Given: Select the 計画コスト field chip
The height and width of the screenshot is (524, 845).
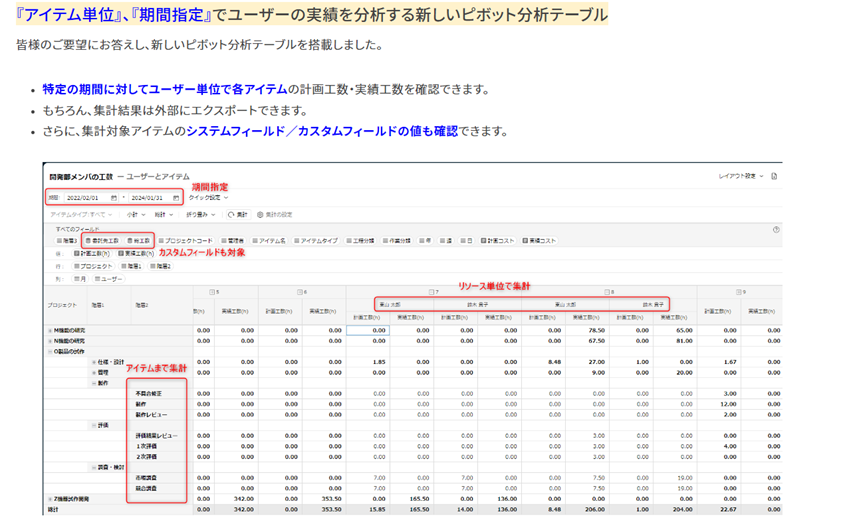Looking at the screenshot, I should click(498, 241).
